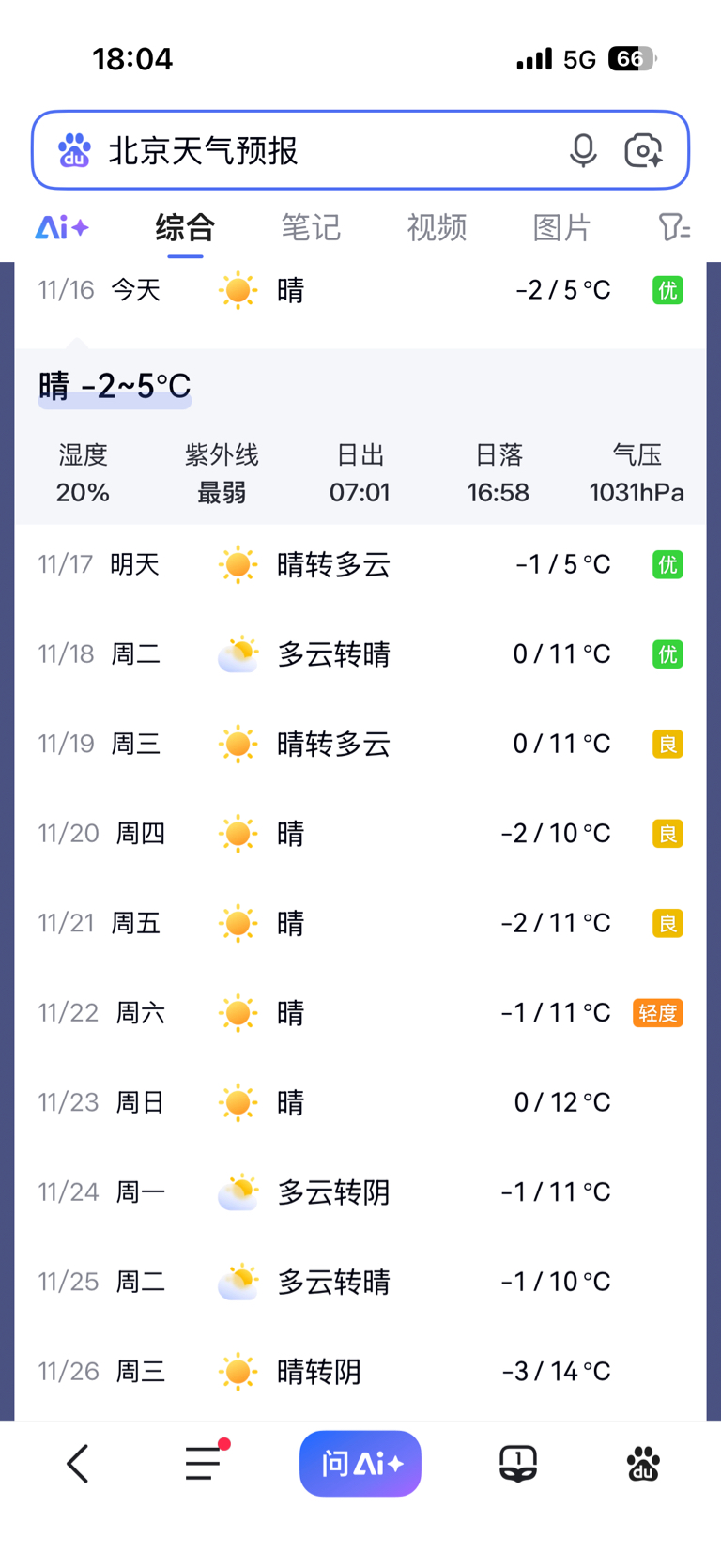Tap the Baidu paw logo in search bar

coord(74,150)
